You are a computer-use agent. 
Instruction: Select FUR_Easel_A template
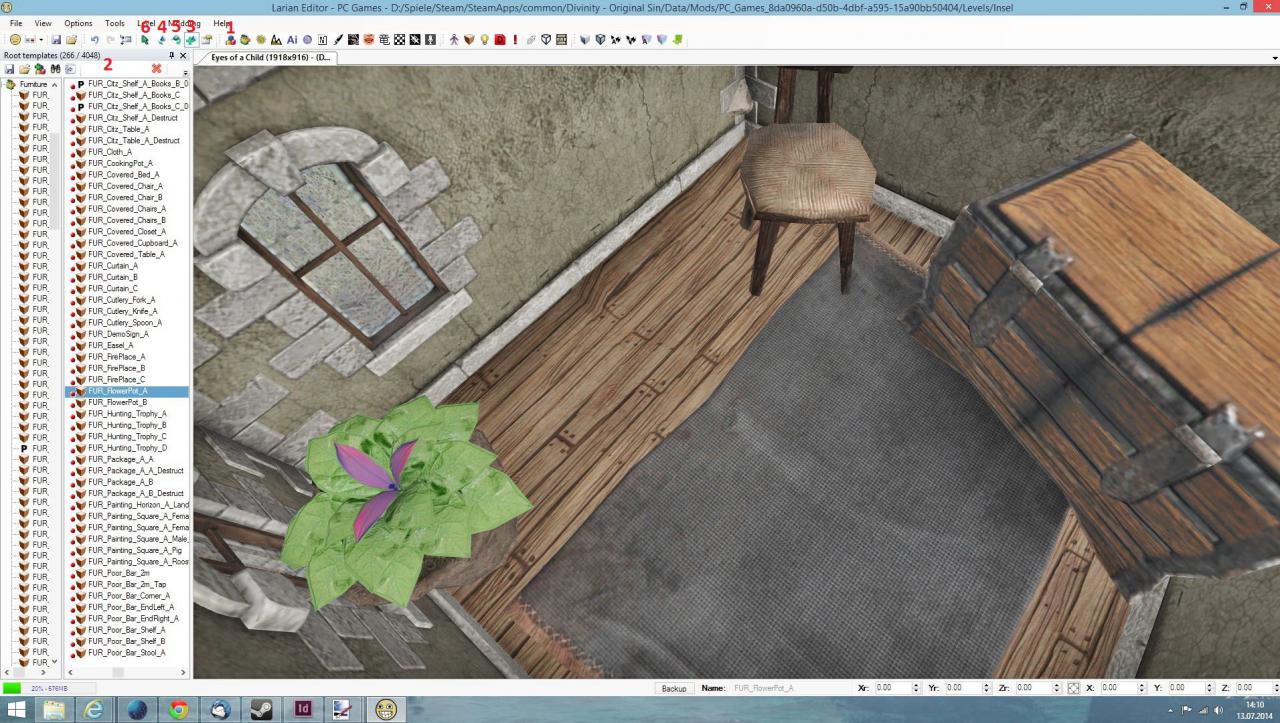110,345
